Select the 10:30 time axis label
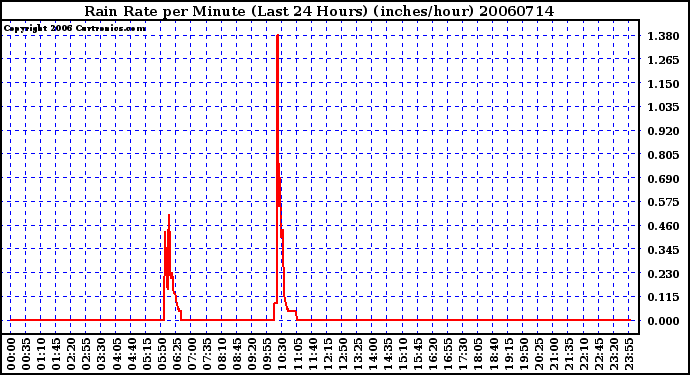 (283, 355)
